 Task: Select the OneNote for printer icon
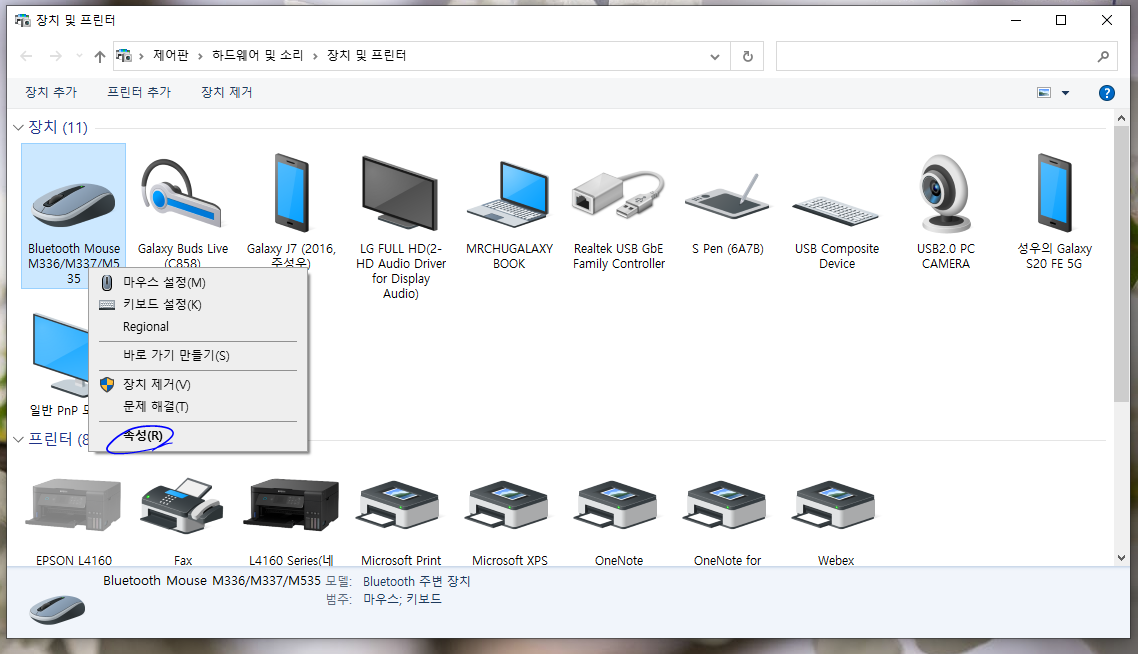tap(726, 505)
